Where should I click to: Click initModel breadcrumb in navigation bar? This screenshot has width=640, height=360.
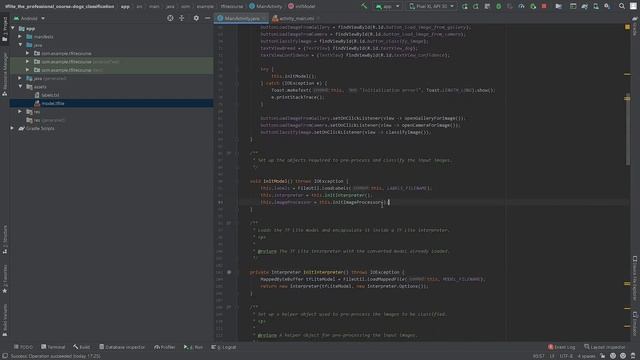point(302,6)
